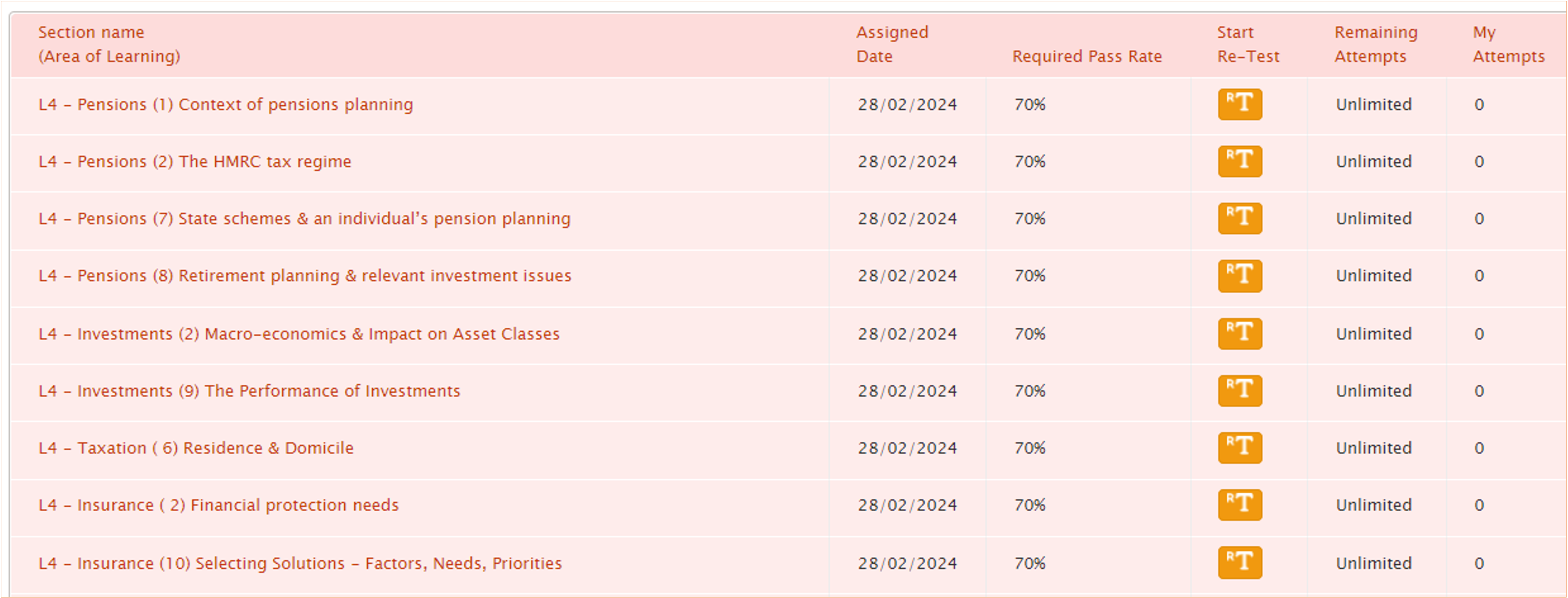1568x598 pixels.
Task: Begin re-test for Investments (9) Performance of Investments
Action: tap(1239, 391)
